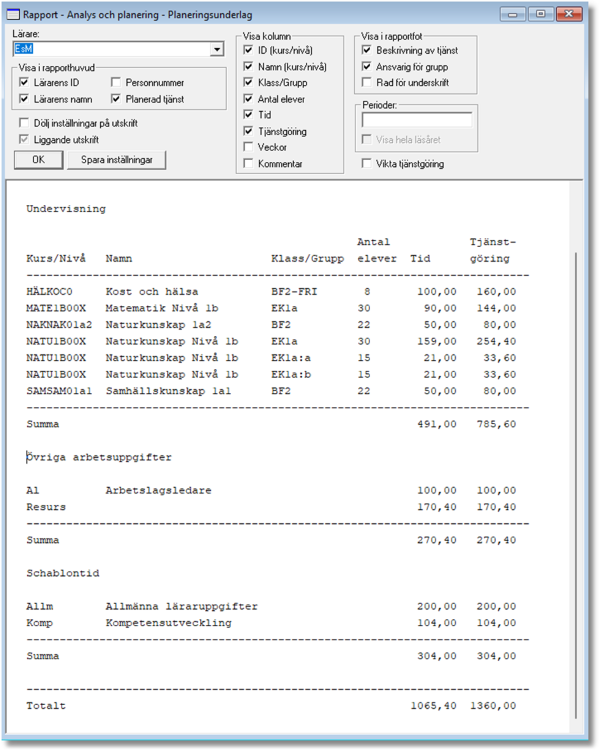This screenshot has width=600, height=752.
Task: Uncheck the Planerad tjänst option
Action: click(x=117, y=99)
